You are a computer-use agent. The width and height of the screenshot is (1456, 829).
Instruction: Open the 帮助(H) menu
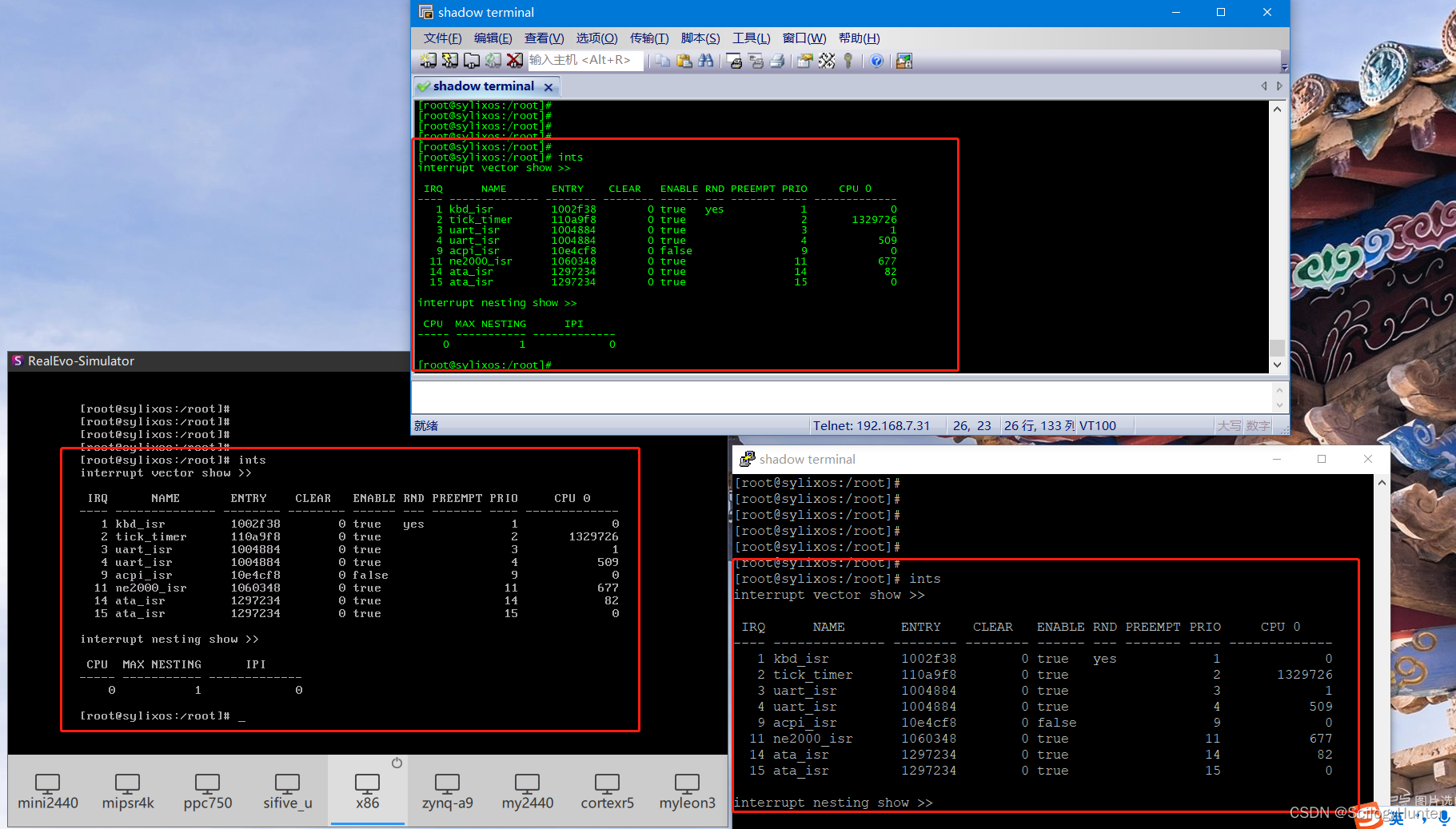point(859,38)
